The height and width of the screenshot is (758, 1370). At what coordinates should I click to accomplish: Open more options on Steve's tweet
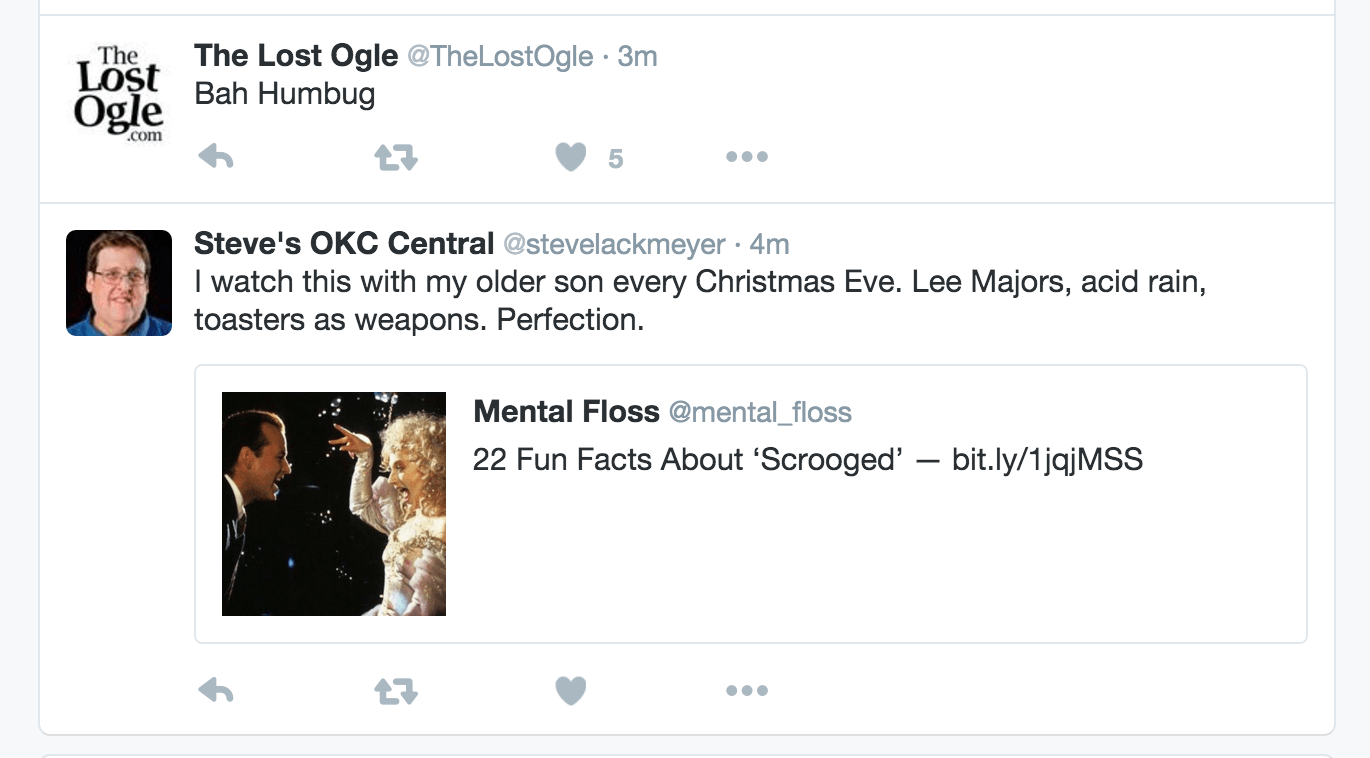point(747,690)
